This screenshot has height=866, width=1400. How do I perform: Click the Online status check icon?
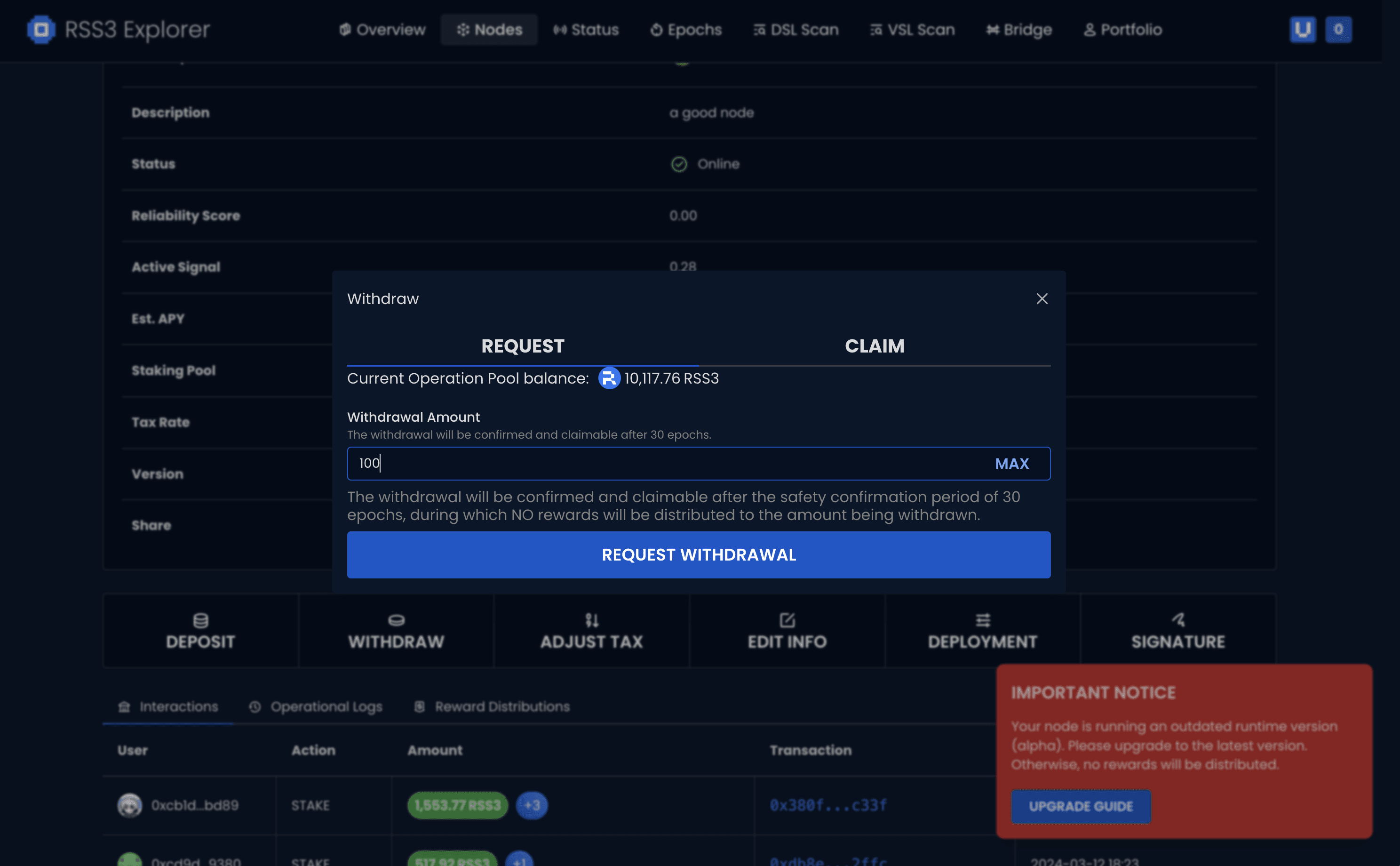click(x=679, y=164)
